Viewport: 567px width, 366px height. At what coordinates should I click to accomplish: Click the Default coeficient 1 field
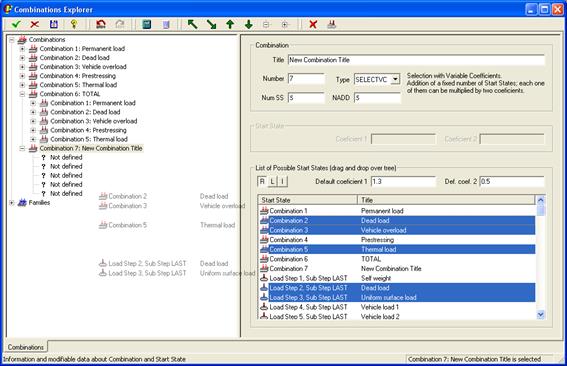(403, 181)
